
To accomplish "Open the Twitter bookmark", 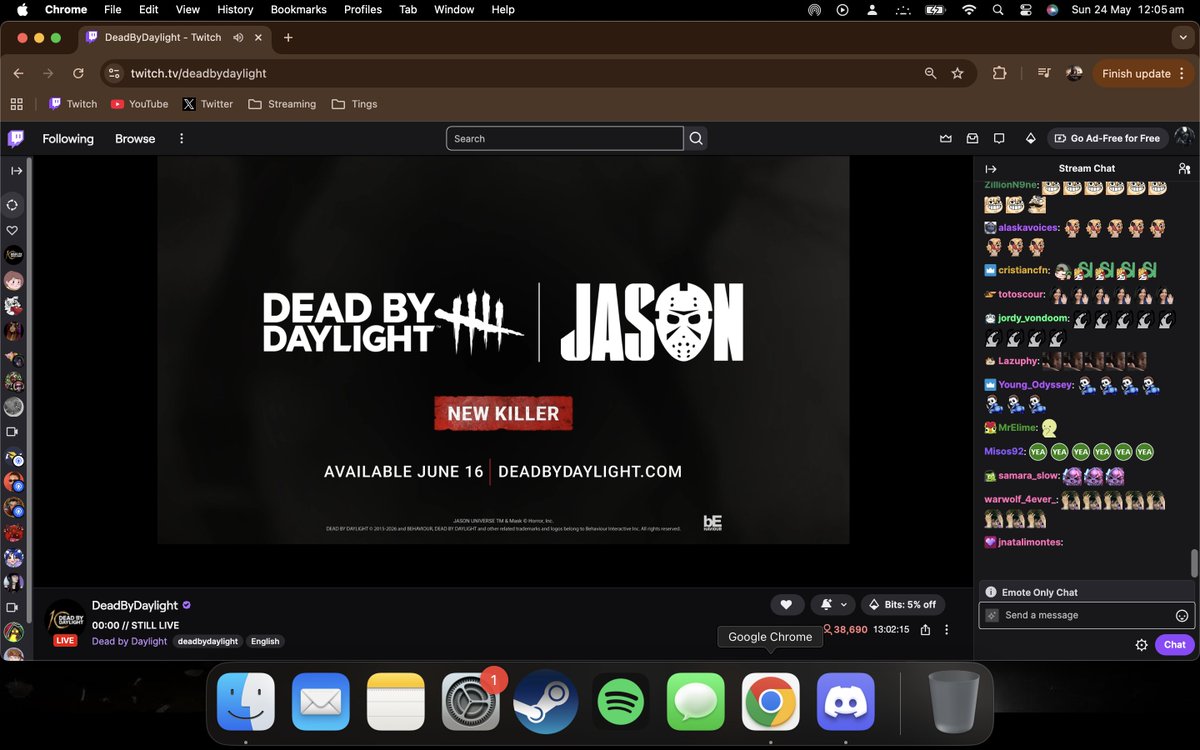I will (208, 104).
